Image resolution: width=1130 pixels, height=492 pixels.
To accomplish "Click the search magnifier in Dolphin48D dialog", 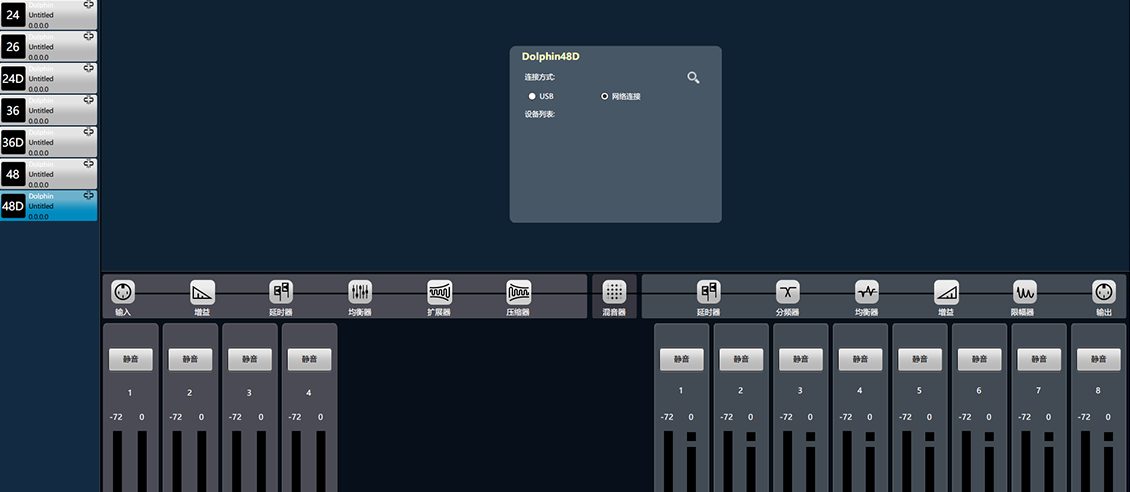I will click(693, 77).
